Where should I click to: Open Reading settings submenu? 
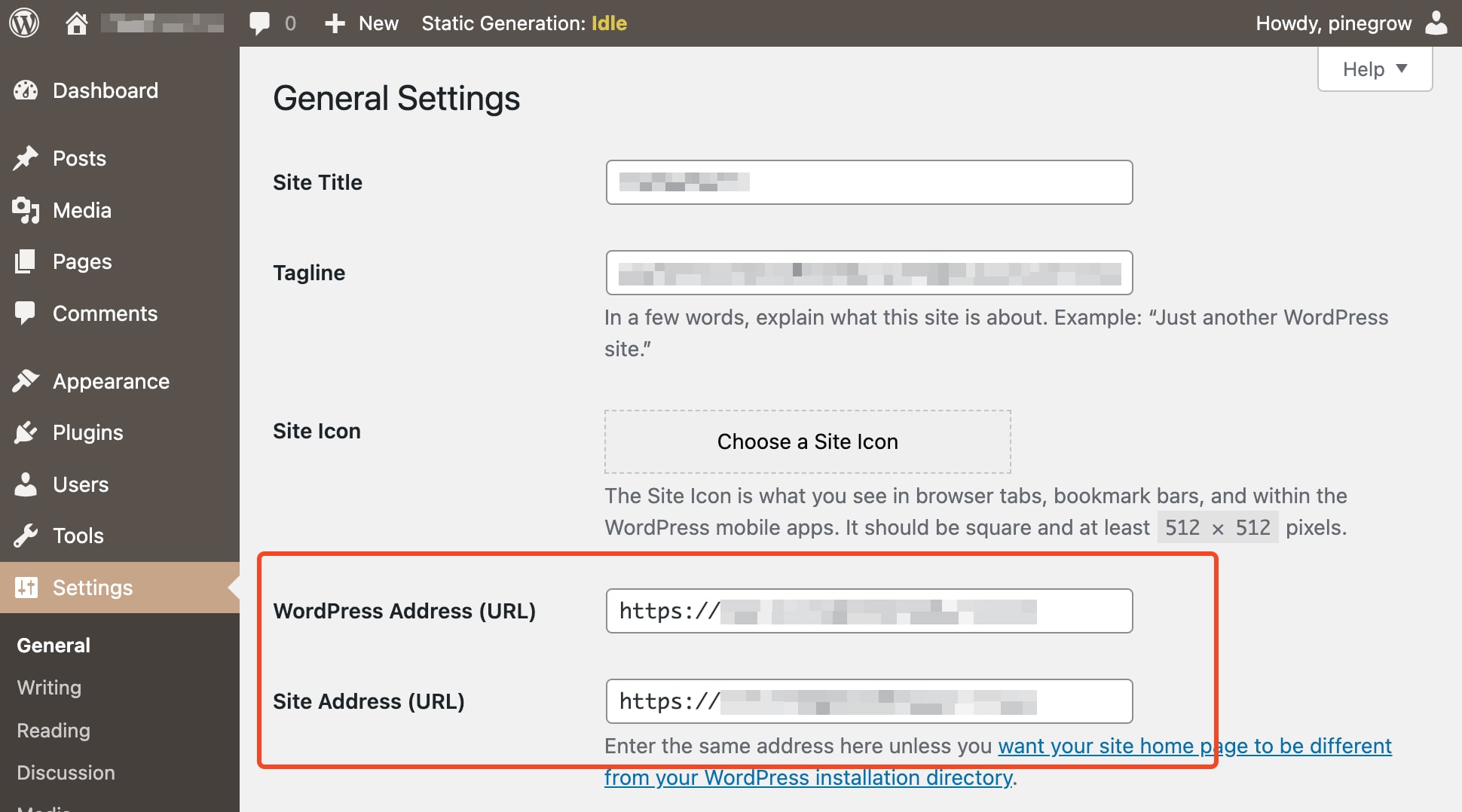pos(54,731)
